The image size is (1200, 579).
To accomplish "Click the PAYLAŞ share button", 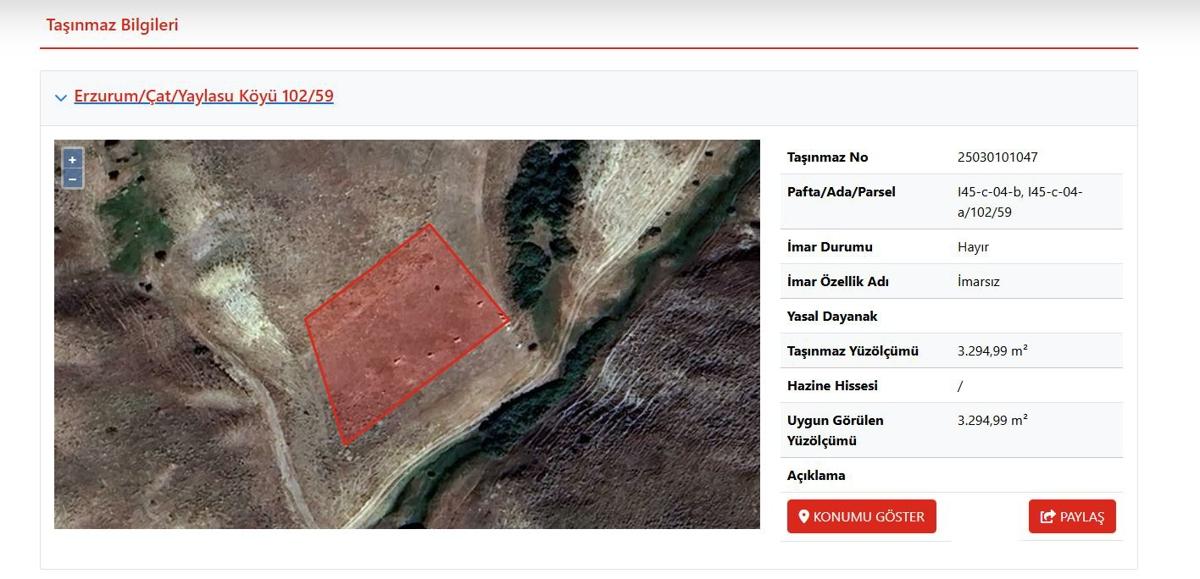I will 1072,516.
